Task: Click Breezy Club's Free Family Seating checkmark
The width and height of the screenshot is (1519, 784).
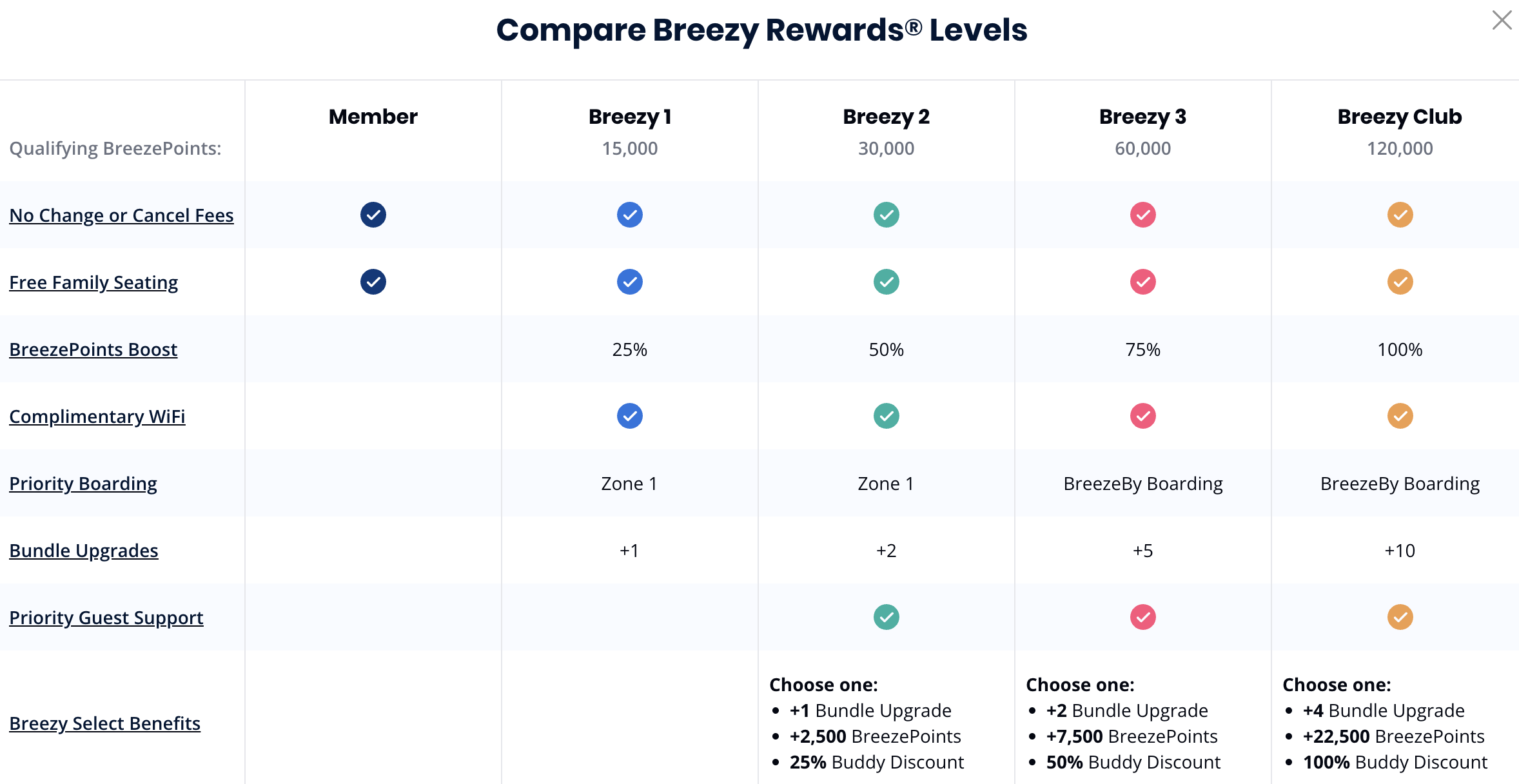Action: pyautogui.click(x=1400, y=282)
